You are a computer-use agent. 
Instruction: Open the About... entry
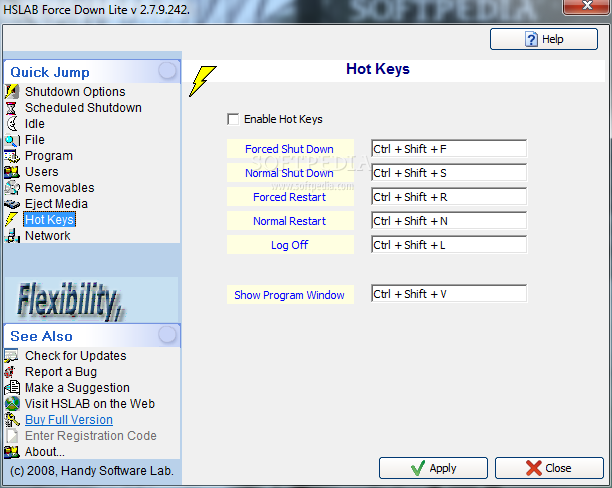click(44, 452)
